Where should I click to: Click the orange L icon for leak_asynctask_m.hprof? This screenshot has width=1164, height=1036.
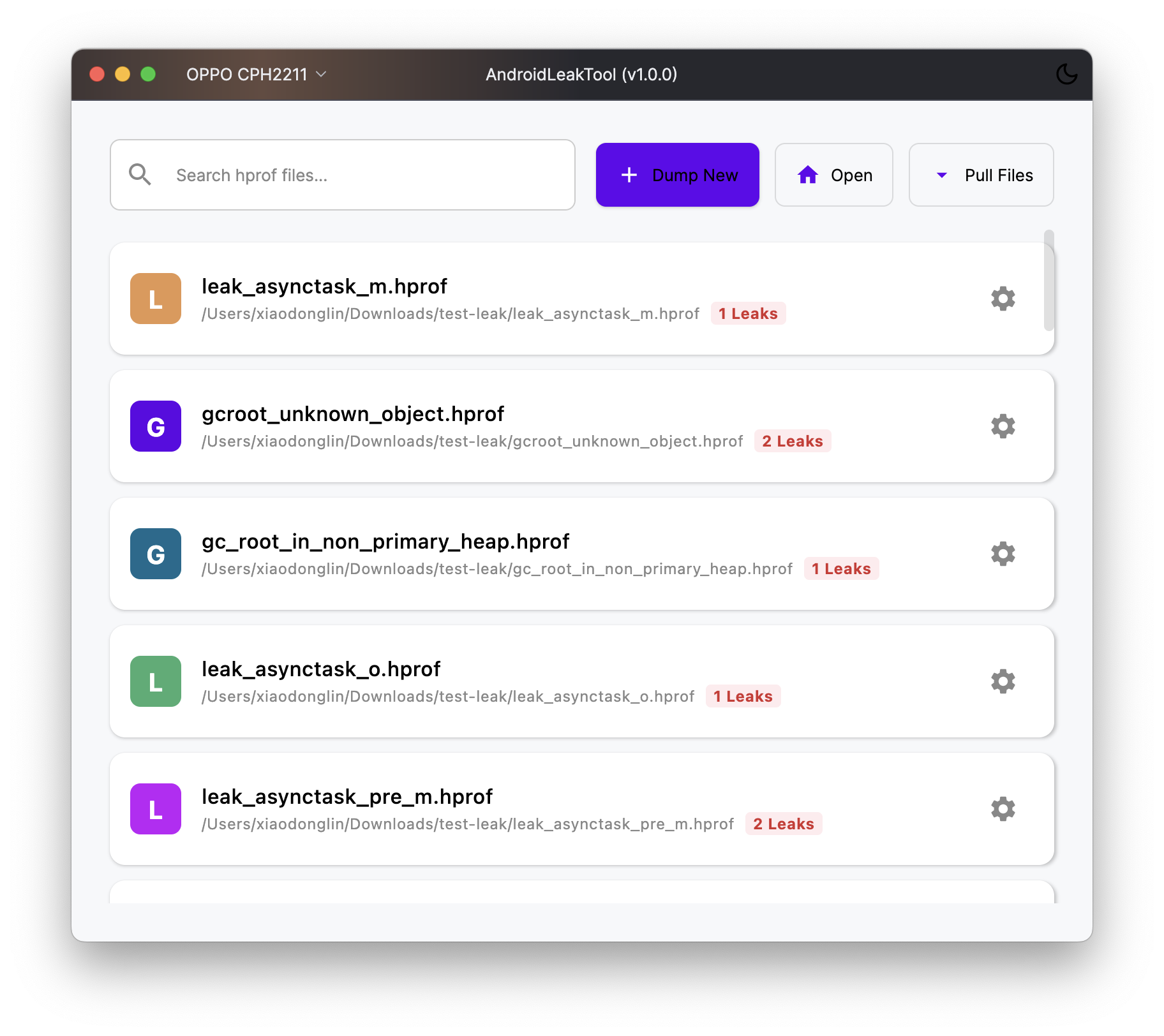coord(155,298)
